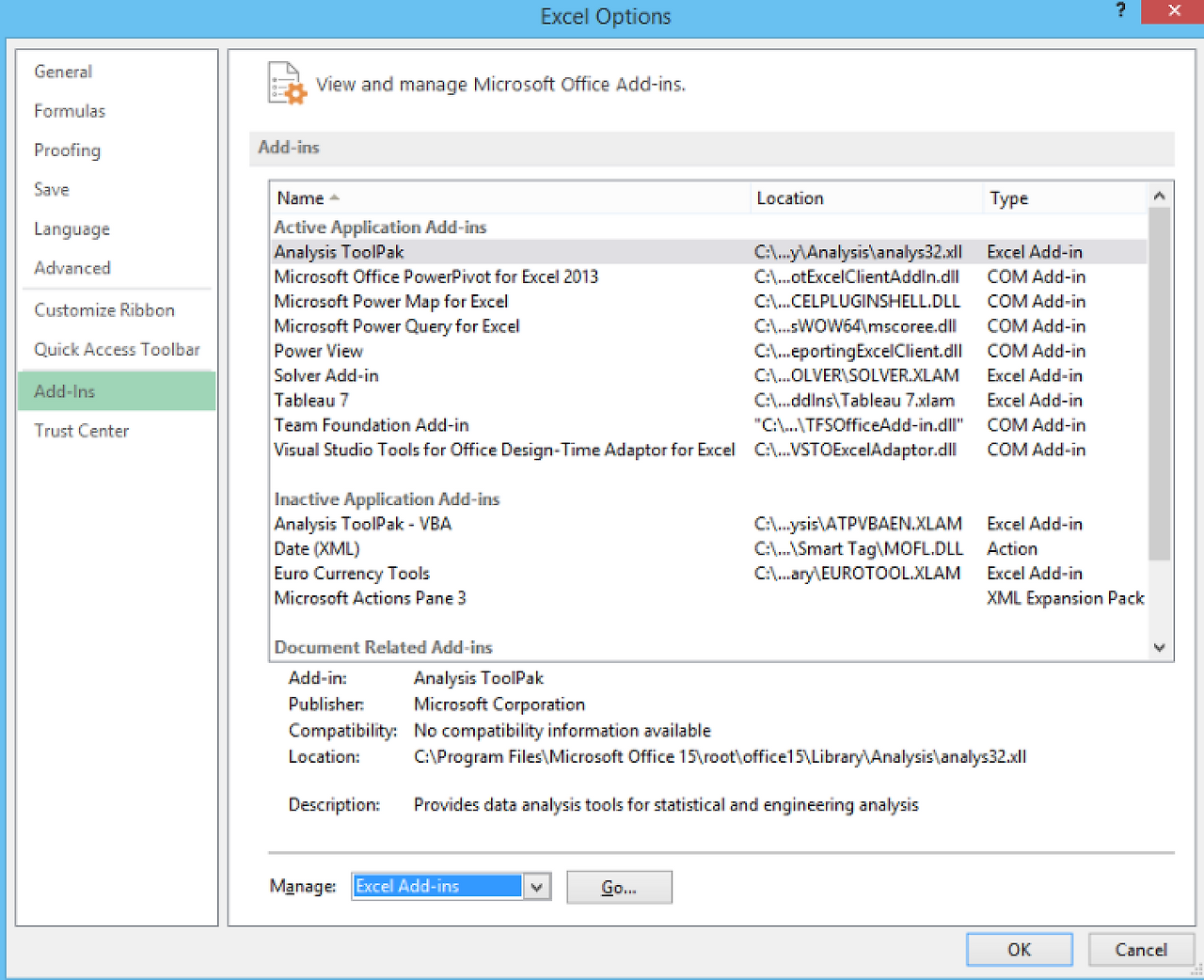
Task: Click the Action type cell for Date (XML)
Action: [x=1012, y=548]
